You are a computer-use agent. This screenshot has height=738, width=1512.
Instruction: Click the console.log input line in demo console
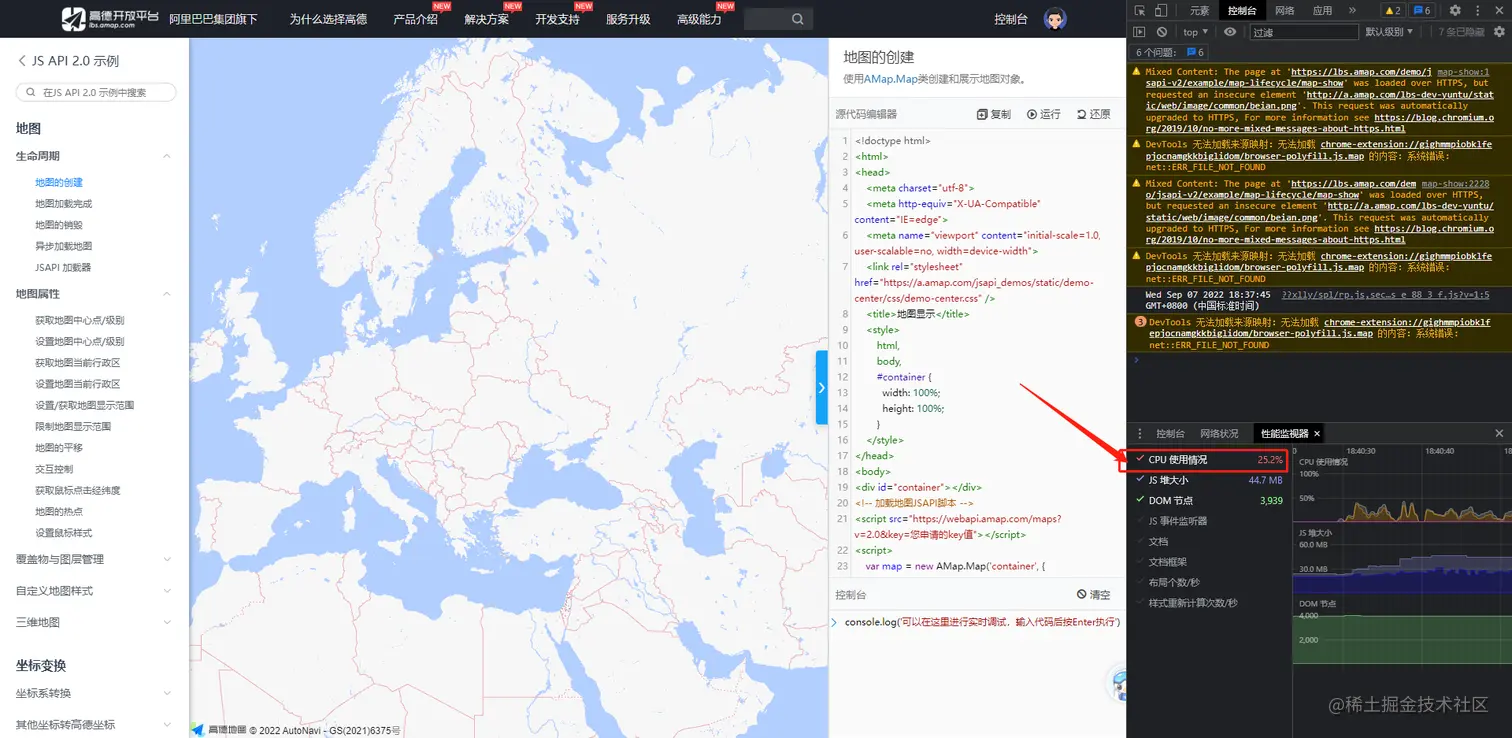(x=981, y=622)
